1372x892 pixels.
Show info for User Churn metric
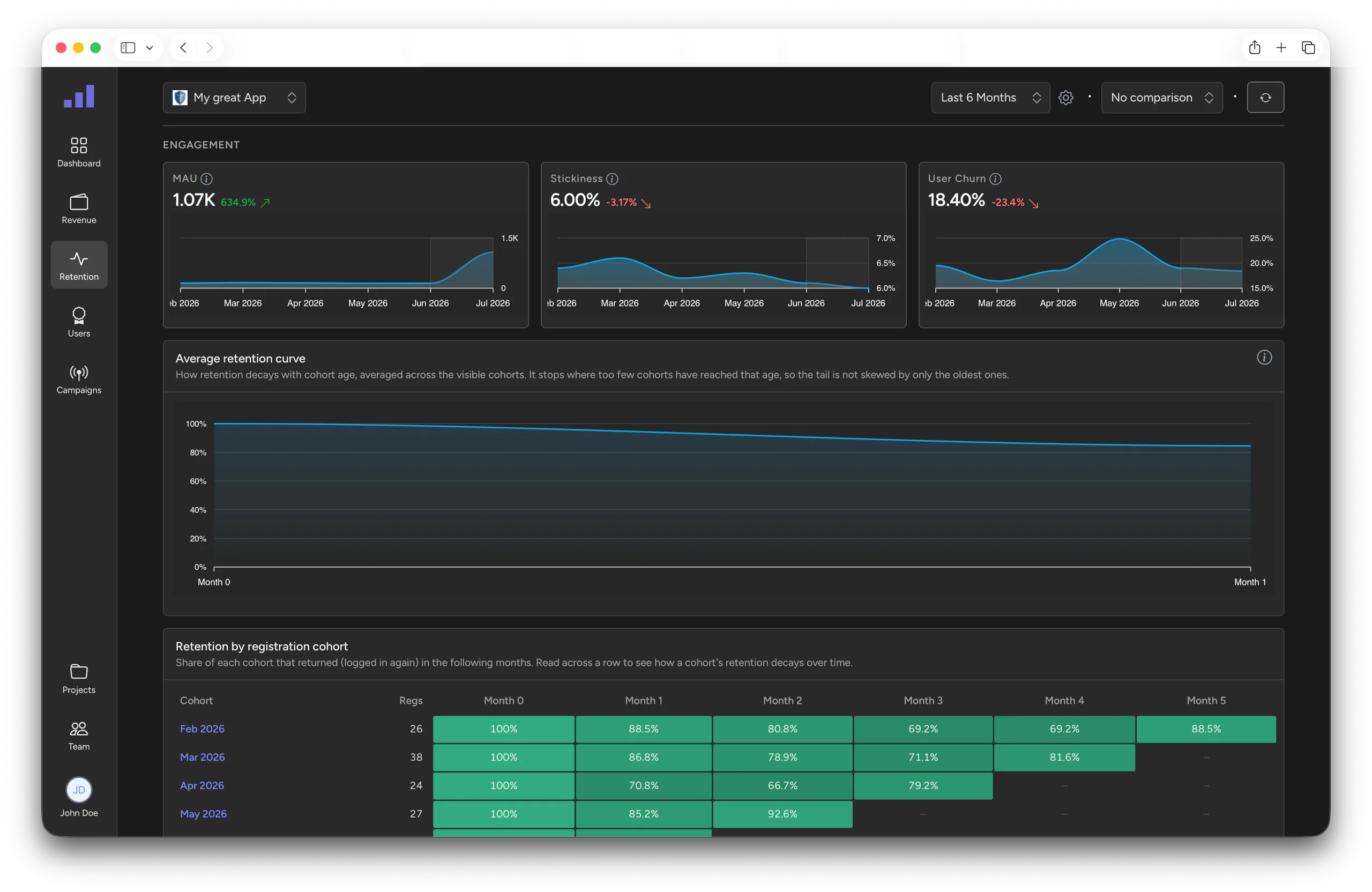996,179
